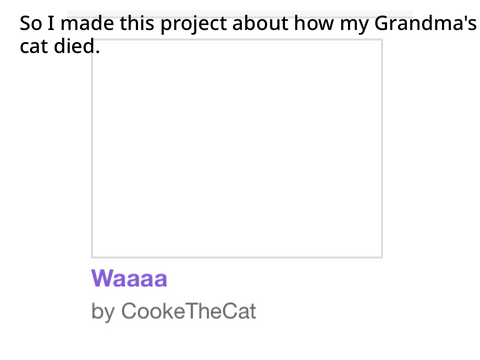Click the letter "I" in the post
The width and height of the screenshot is (480, 360).
tap(51, 24)
